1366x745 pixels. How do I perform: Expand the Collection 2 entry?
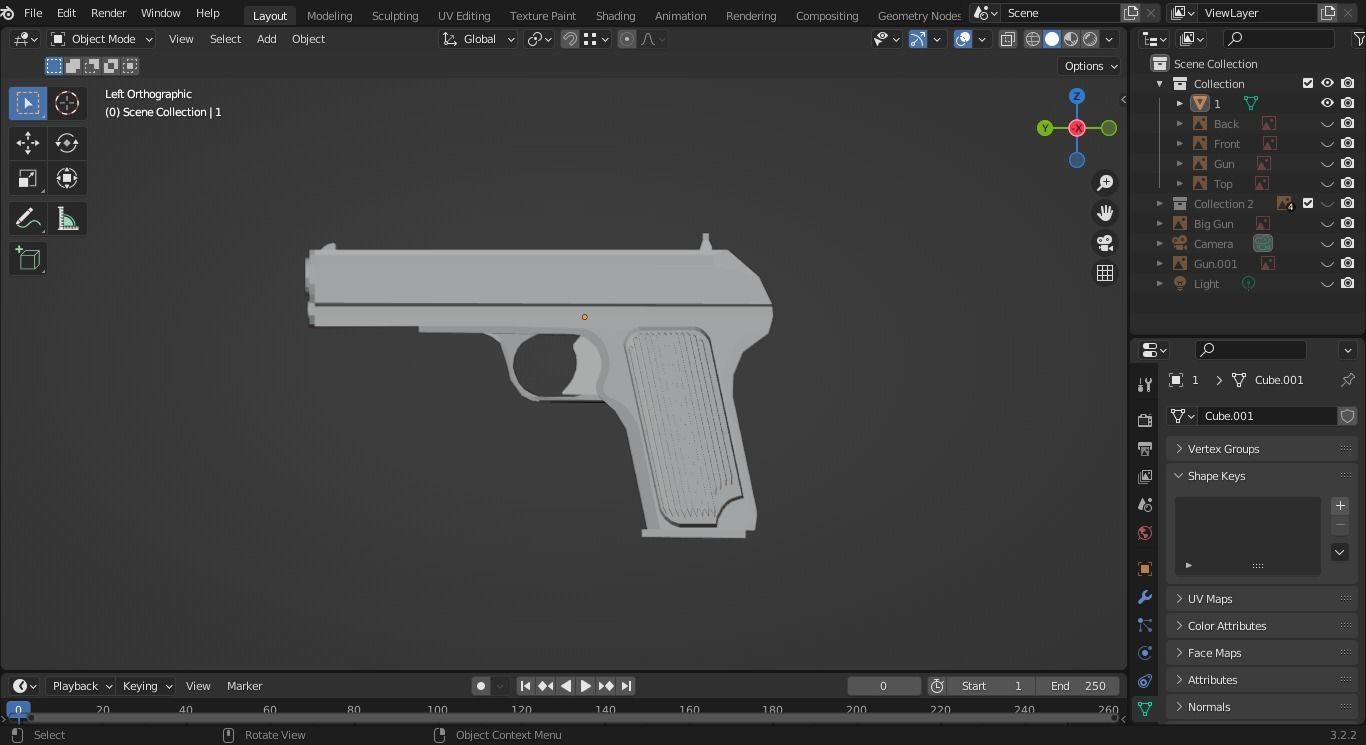[1159, 203]
